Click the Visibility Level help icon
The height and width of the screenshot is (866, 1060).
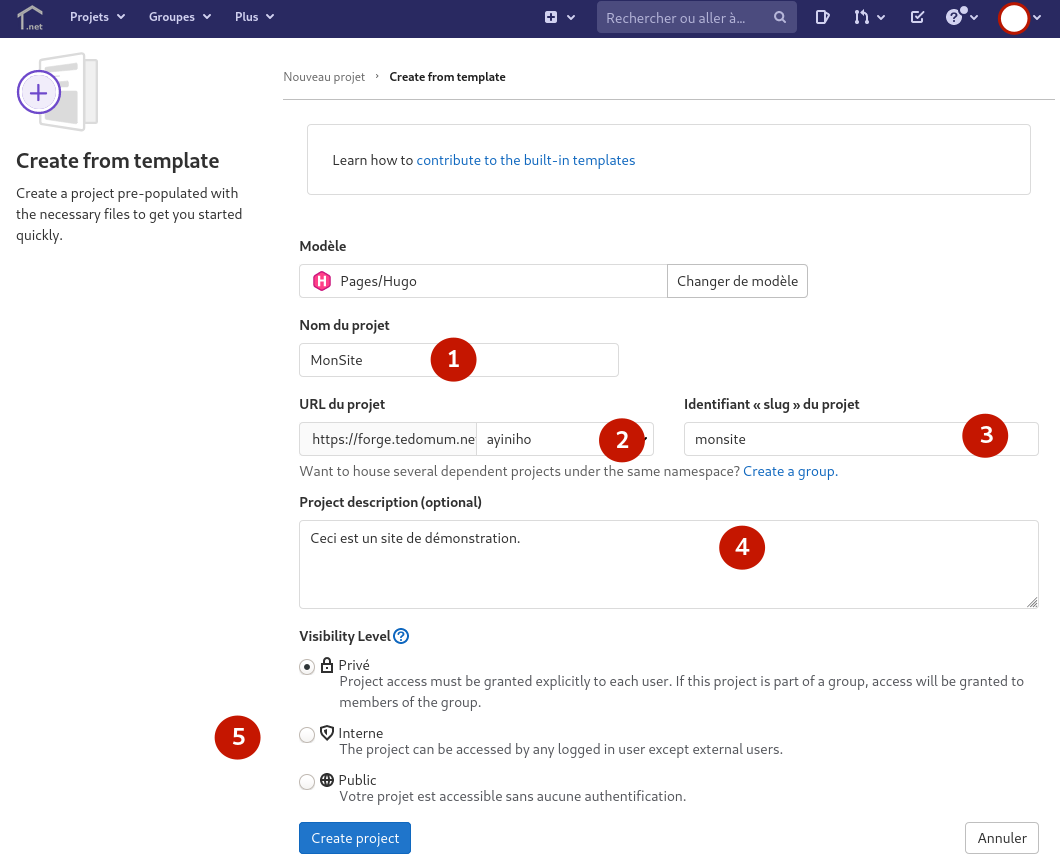[x=401, y=636]
